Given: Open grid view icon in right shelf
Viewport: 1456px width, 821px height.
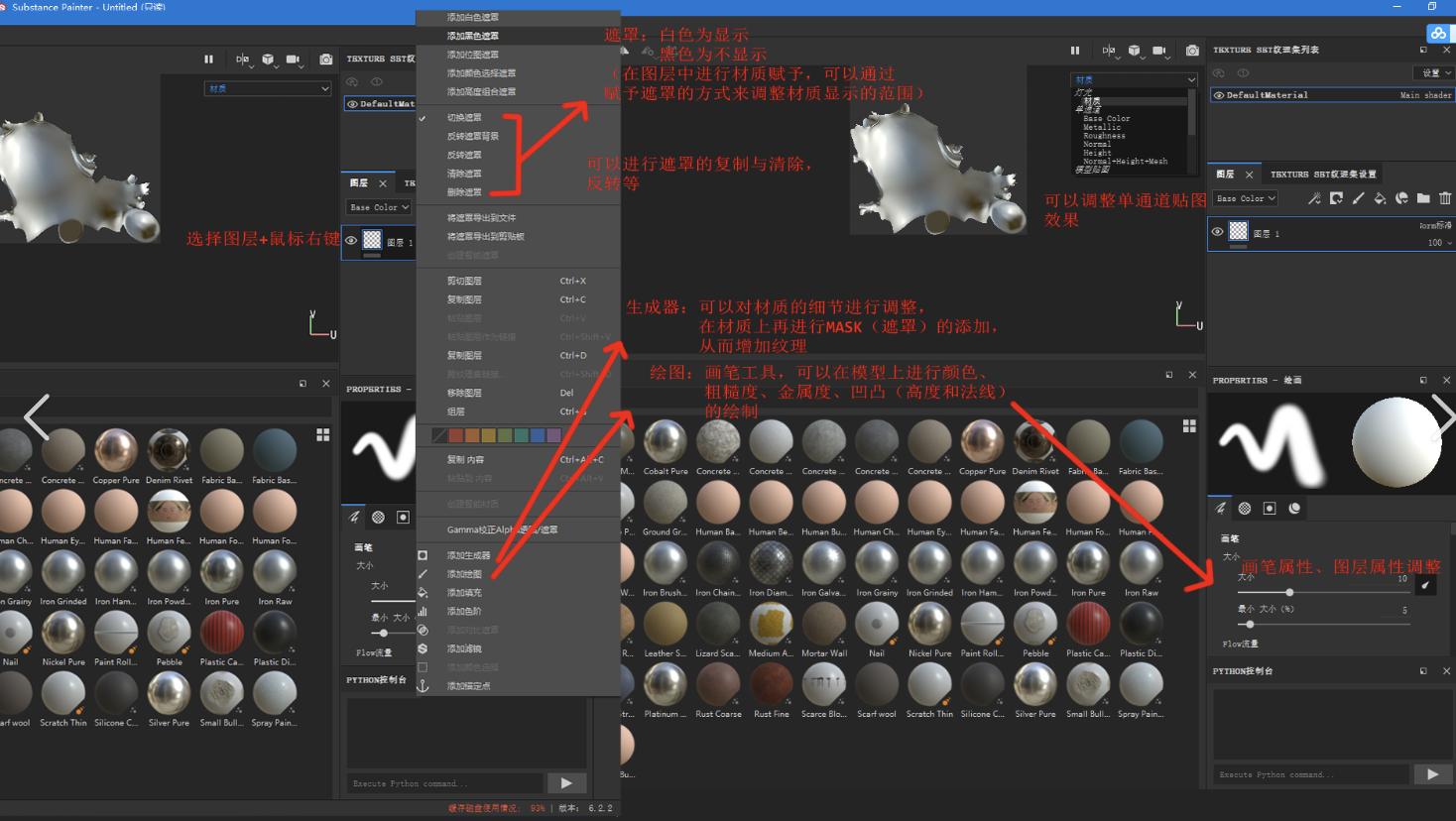Looking at the screenshot, I should pyautogui.click(x=1189, y=425).
